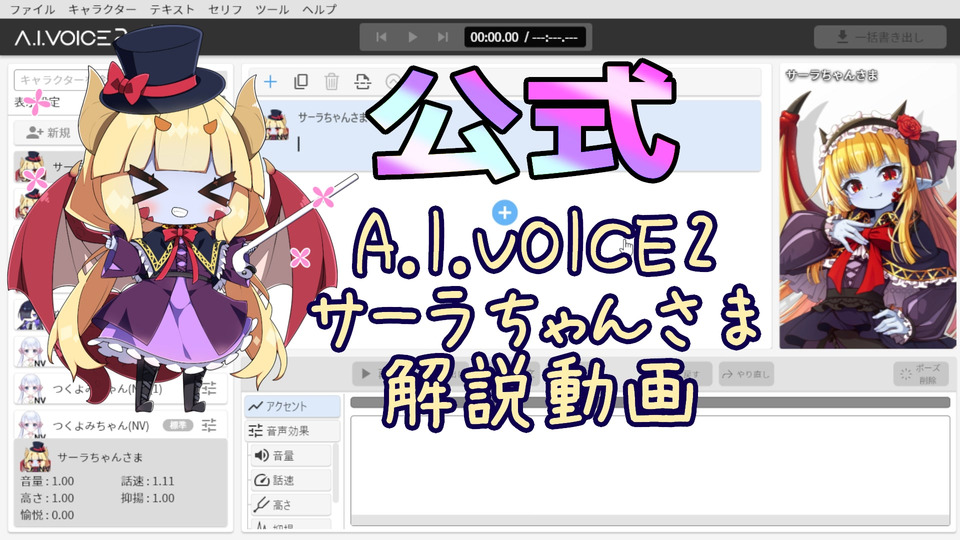Open the ファイル menu
Screen dimensions: 960x540
coord(32,9)
